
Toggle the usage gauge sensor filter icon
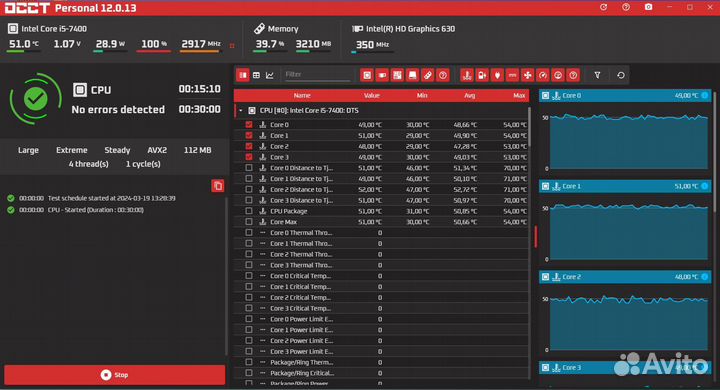(542, 75)
